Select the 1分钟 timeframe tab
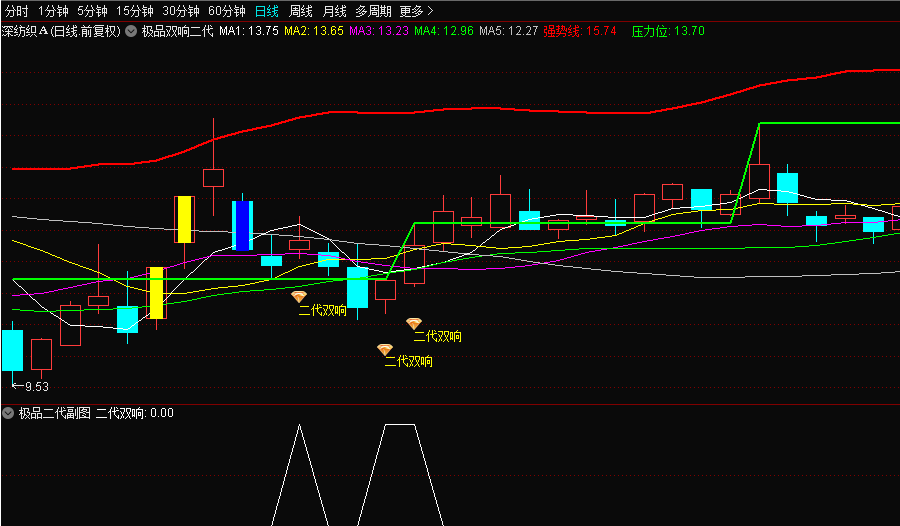This screenshot has width=900, height=526. click(x=53, y=11)
